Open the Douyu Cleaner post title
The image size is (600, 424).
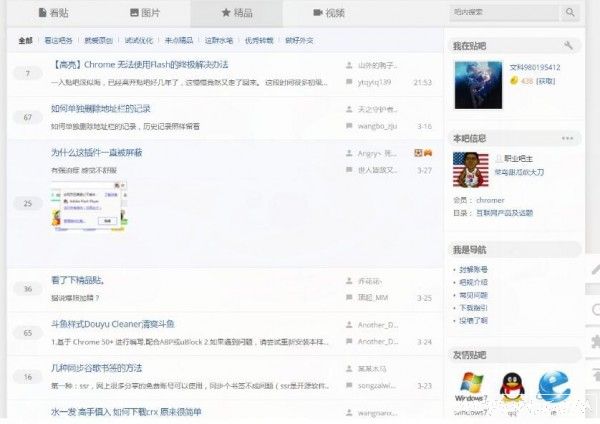112,324
